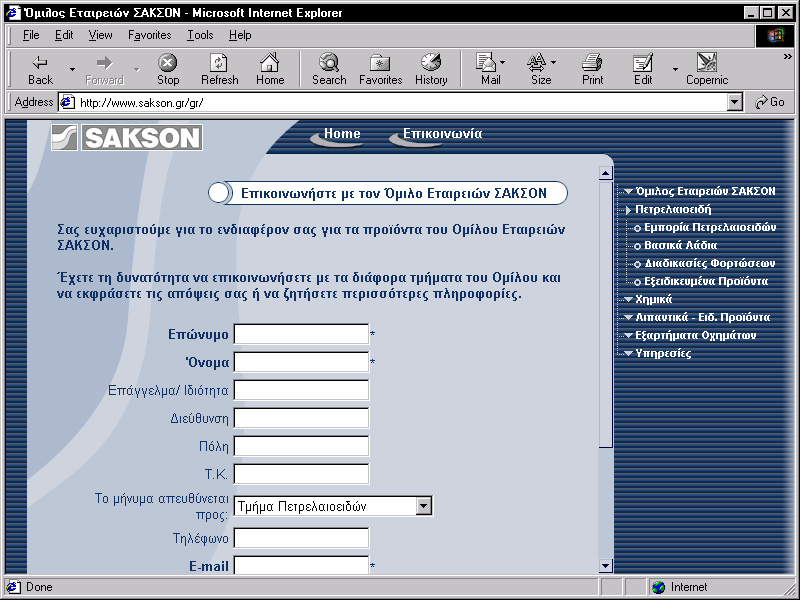This screenshot has width=800, height=600.
Task: Show the History pane
Action: (x=431, y=70)
